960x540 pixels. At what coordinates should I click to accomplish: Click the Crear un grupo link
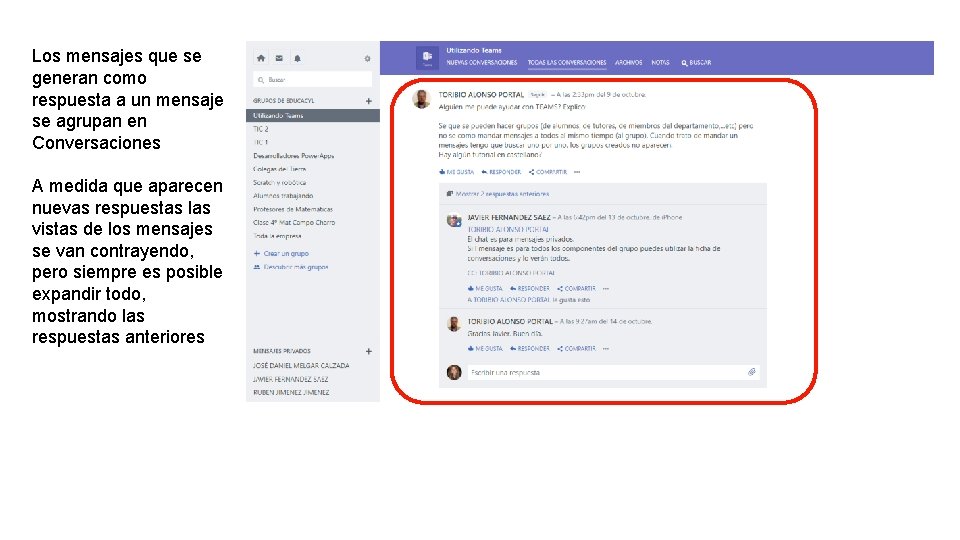[x=281, y=253]
